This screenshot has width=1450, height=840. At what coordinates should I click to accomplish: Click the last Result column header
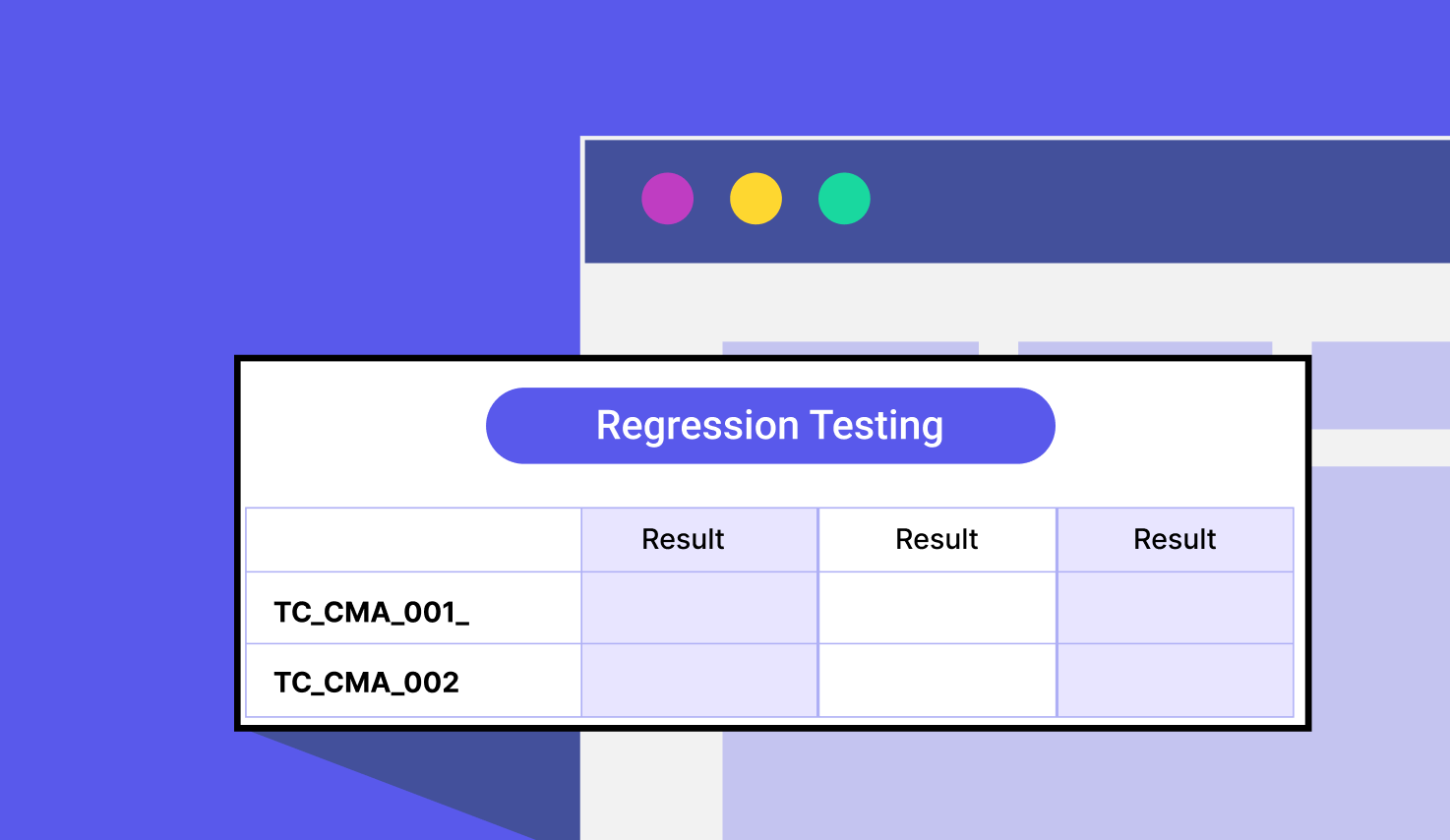coord(1176,539)
